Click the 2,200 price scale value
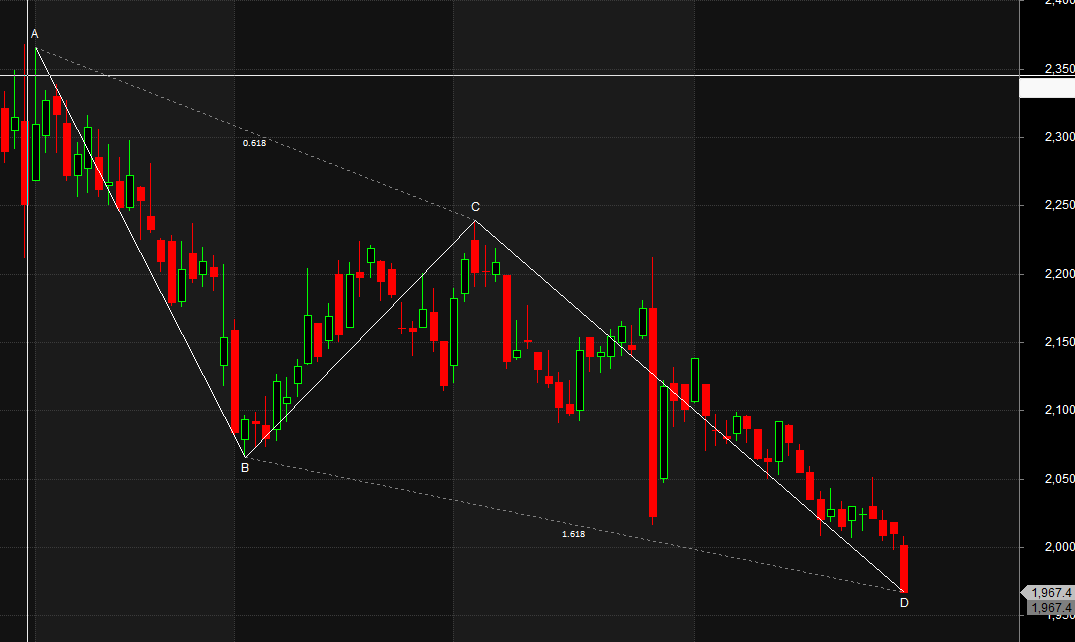Screen dimensions: 1075x642 1059,274
